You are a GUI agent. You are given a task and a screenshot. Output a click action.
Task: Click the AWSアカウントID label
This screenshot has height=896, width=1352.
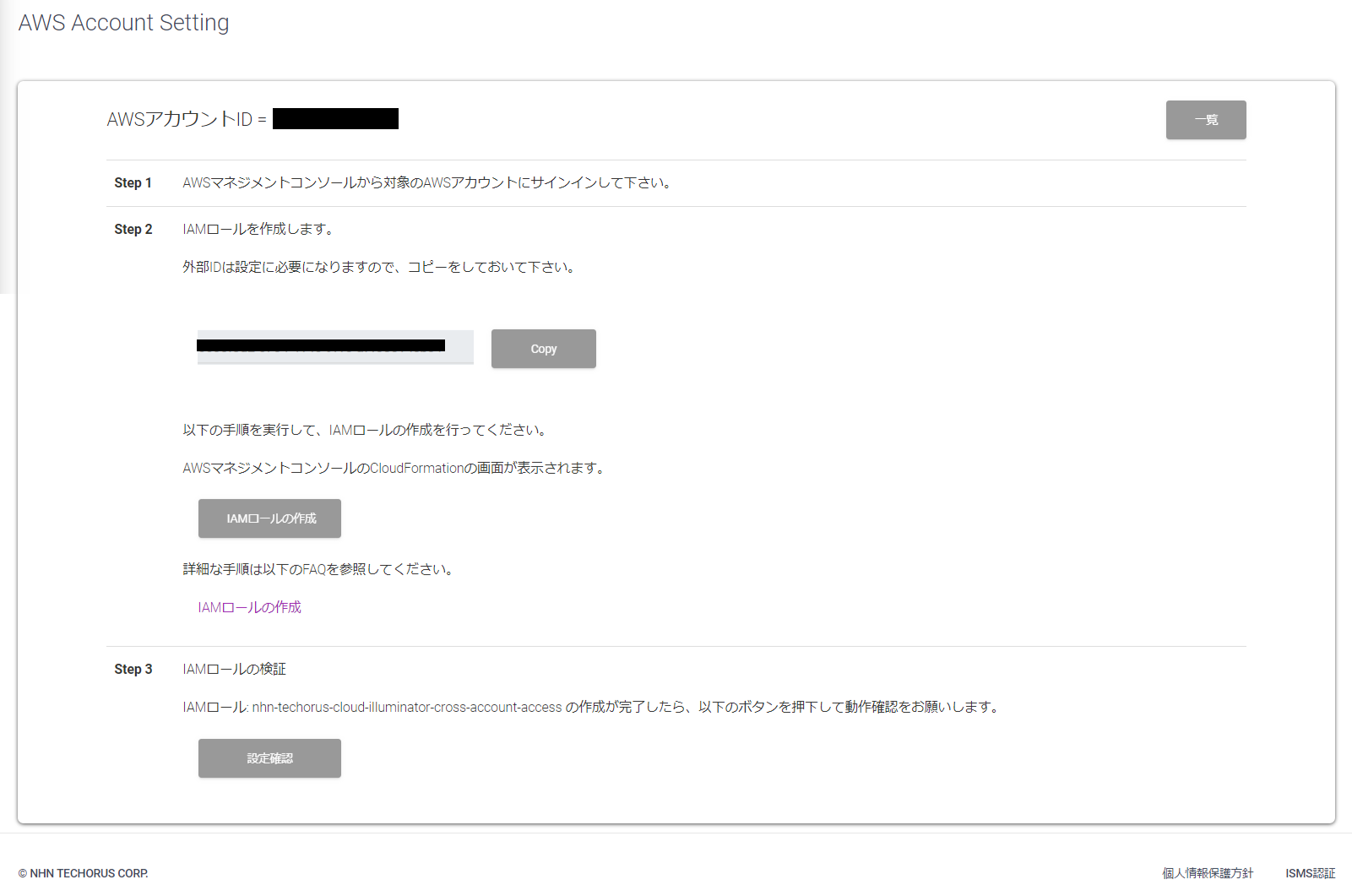179,119
